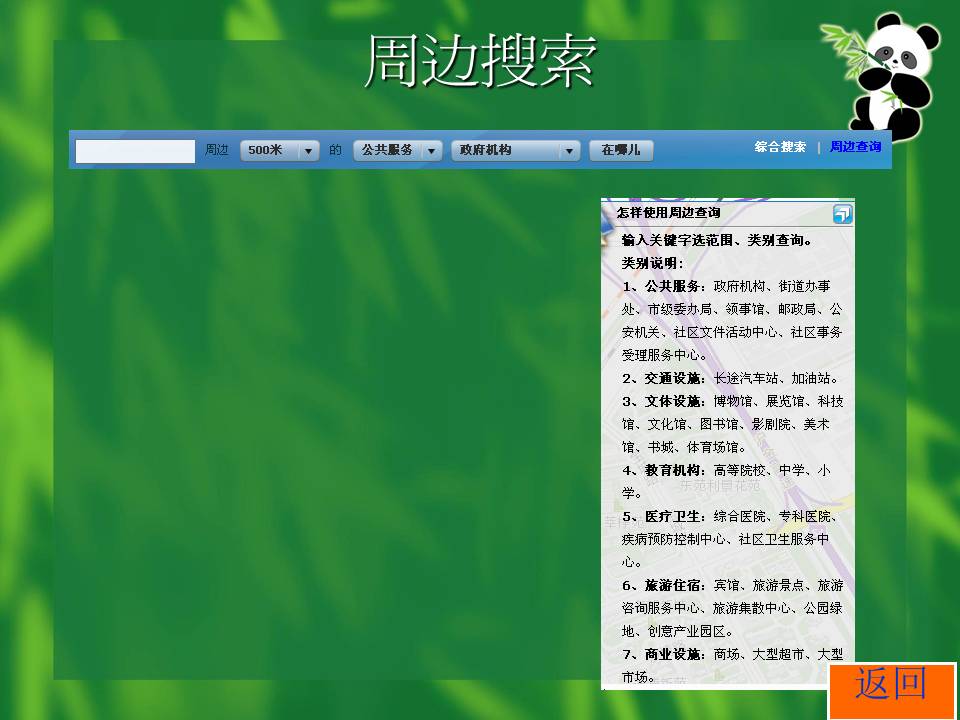
Task: Select the 周边查询 tab
Action: click(855, 147)
